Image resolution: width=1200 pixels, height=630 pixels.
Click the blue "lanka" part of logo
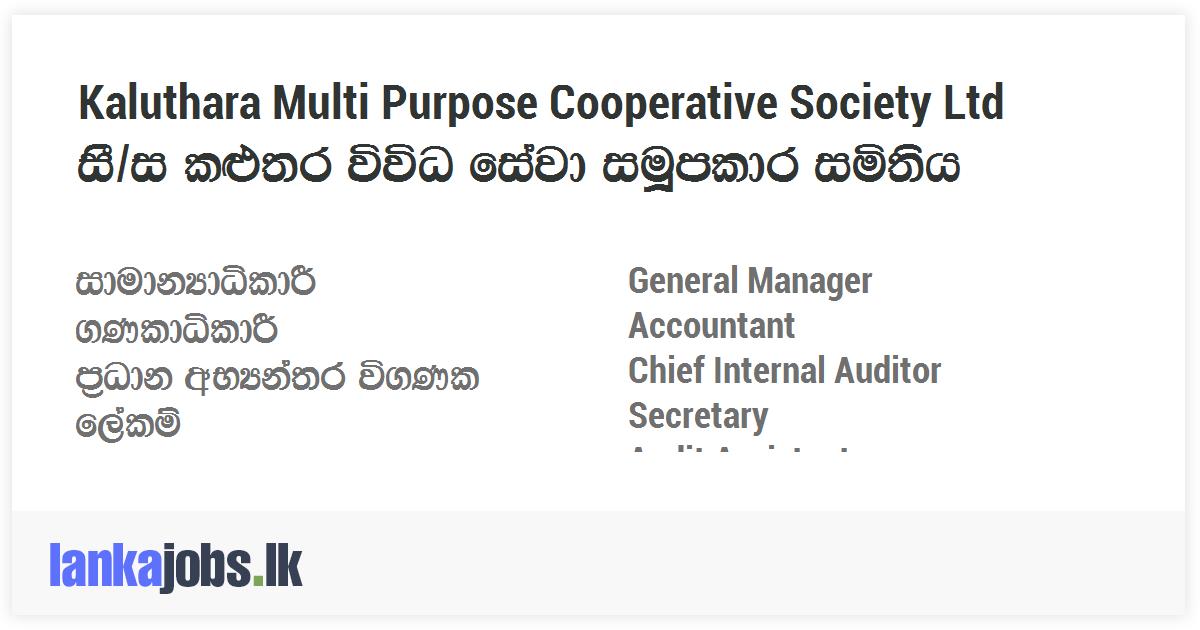[103, 568]
